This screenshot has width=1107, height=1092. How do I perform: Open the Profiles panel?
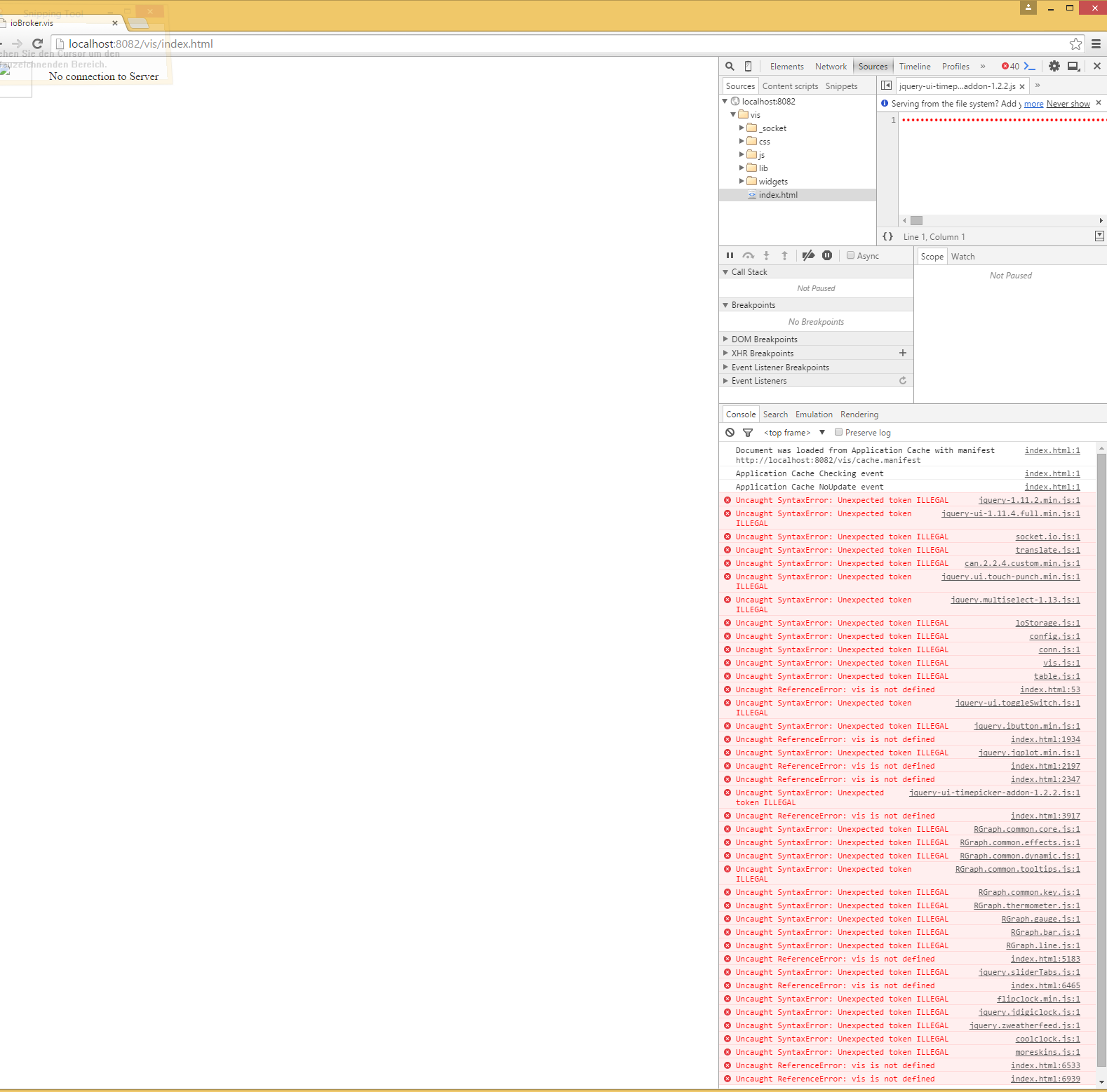(955, 67)
